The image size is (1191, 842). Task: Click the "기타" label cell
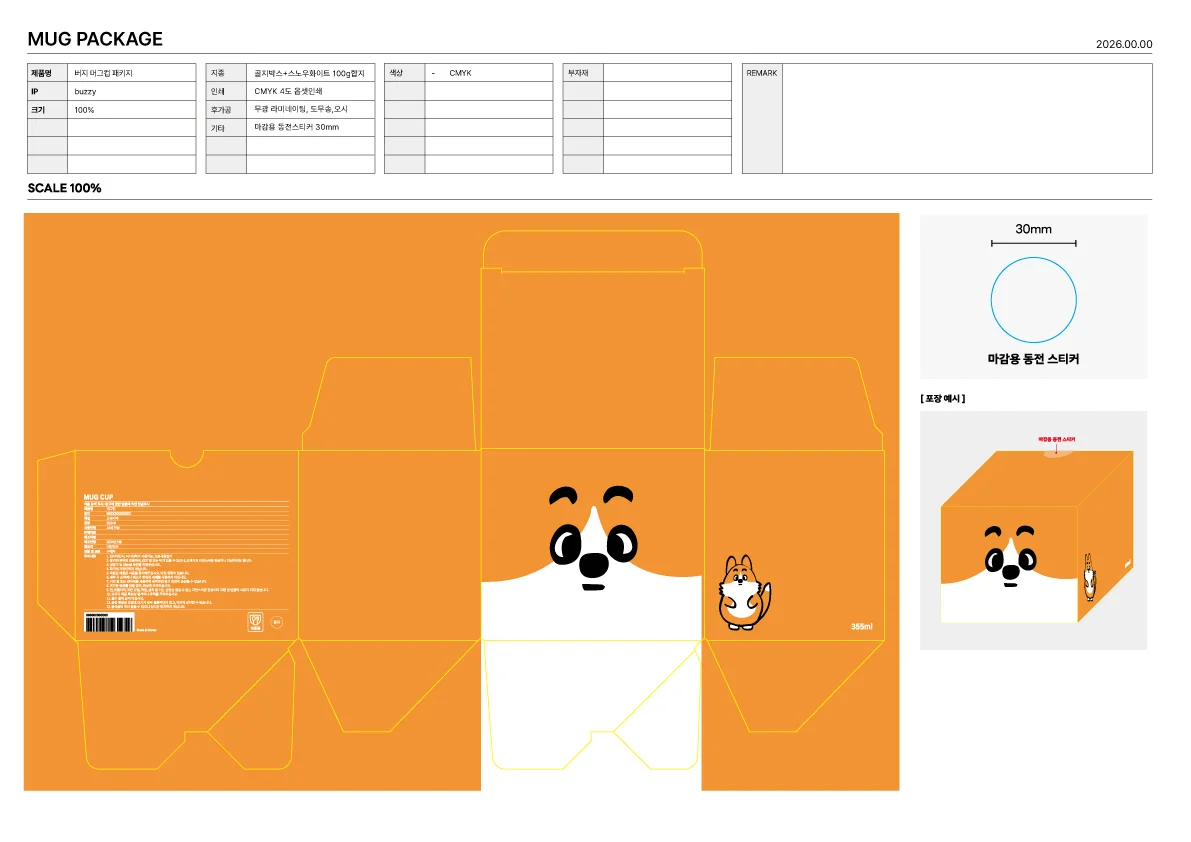[x=226, y=128]
